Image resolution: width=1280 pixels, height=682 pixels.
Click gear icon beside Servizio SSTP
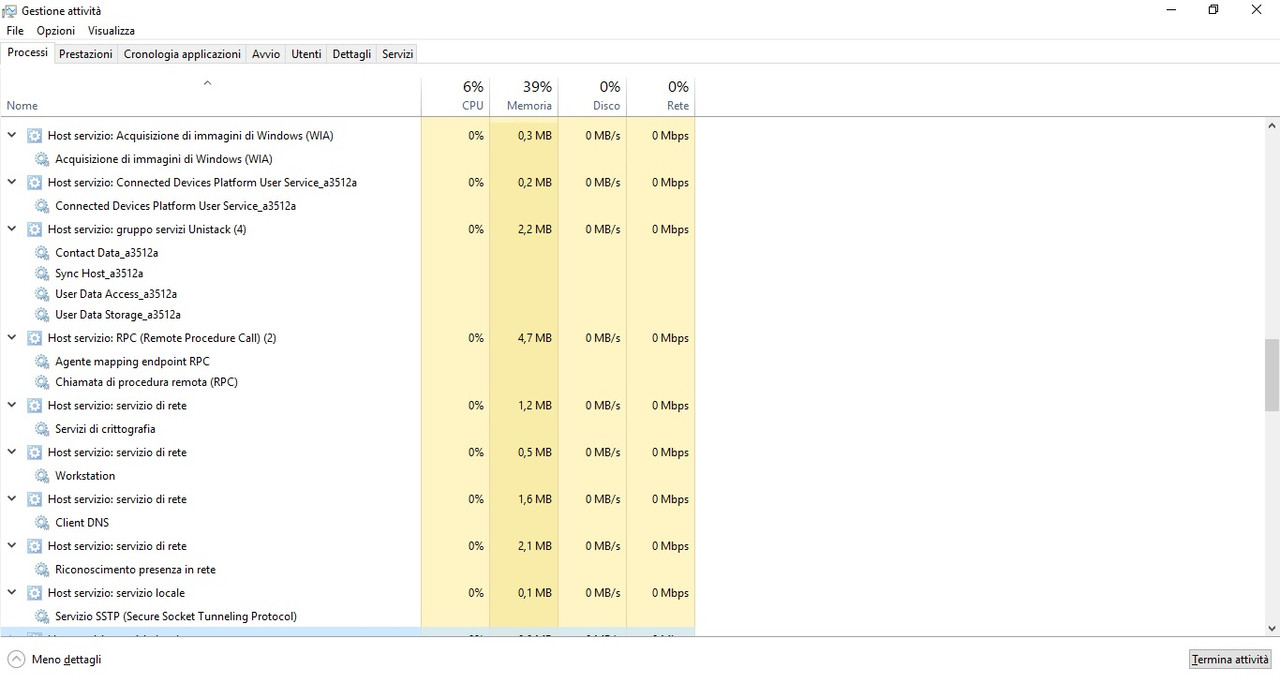(x=42, y=617)
